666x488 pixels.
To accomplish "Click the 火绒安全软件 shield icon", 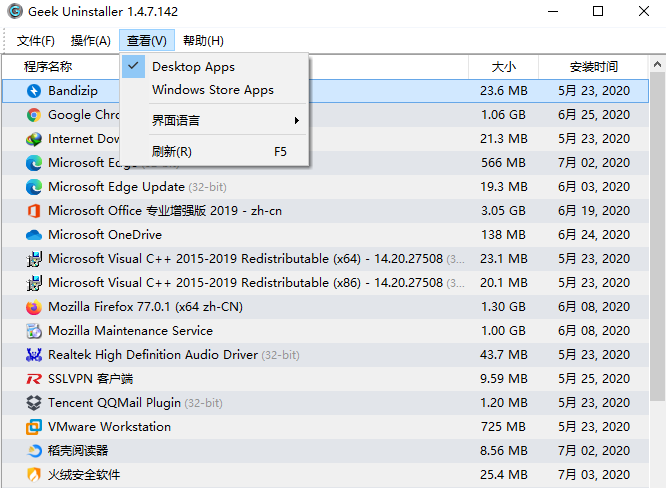I will click(34, 475).
